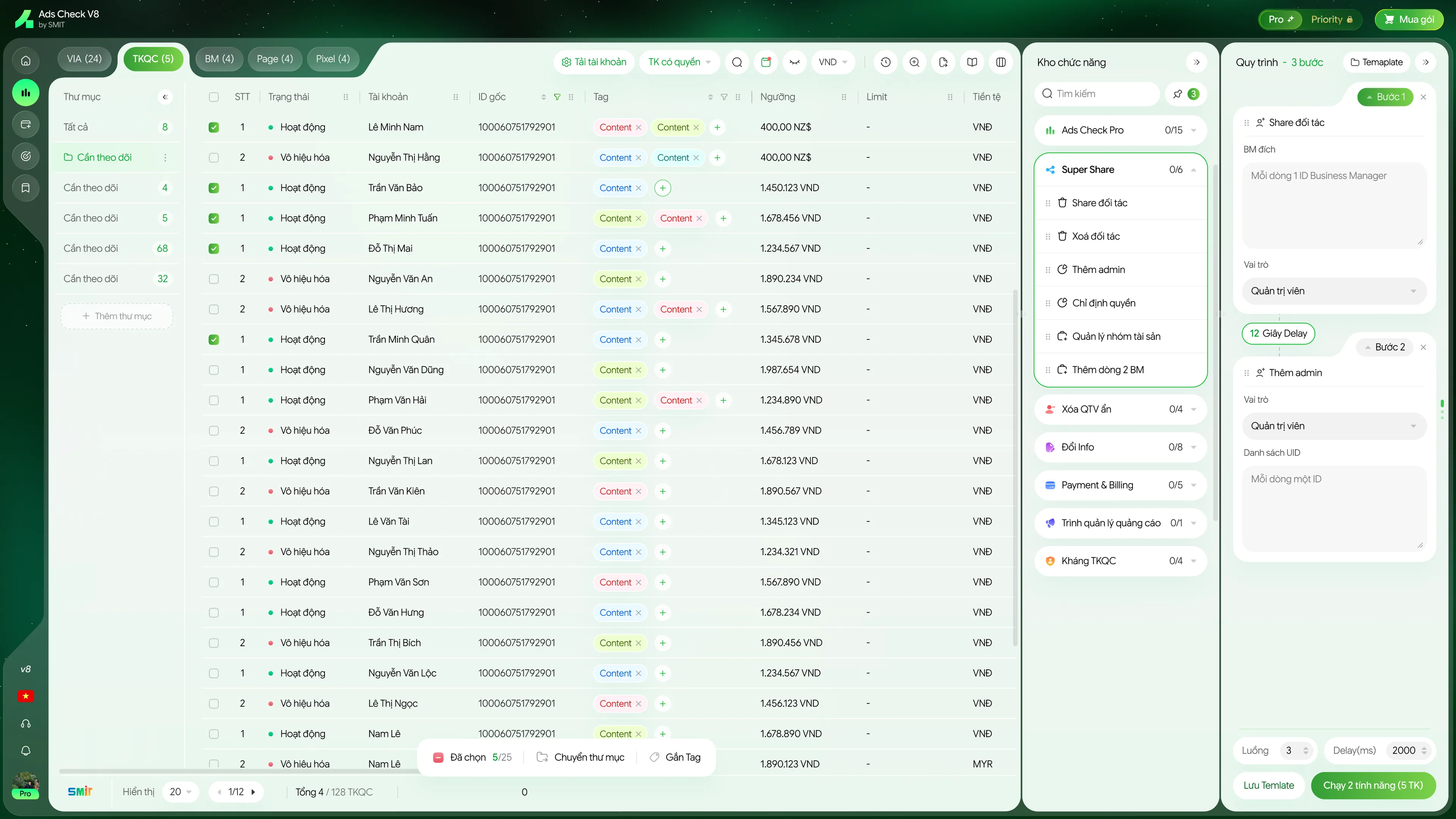The height and width of the screenshot is (819, 1456).
Task: Open the green chart icon in sidebar
Action: 25,93
